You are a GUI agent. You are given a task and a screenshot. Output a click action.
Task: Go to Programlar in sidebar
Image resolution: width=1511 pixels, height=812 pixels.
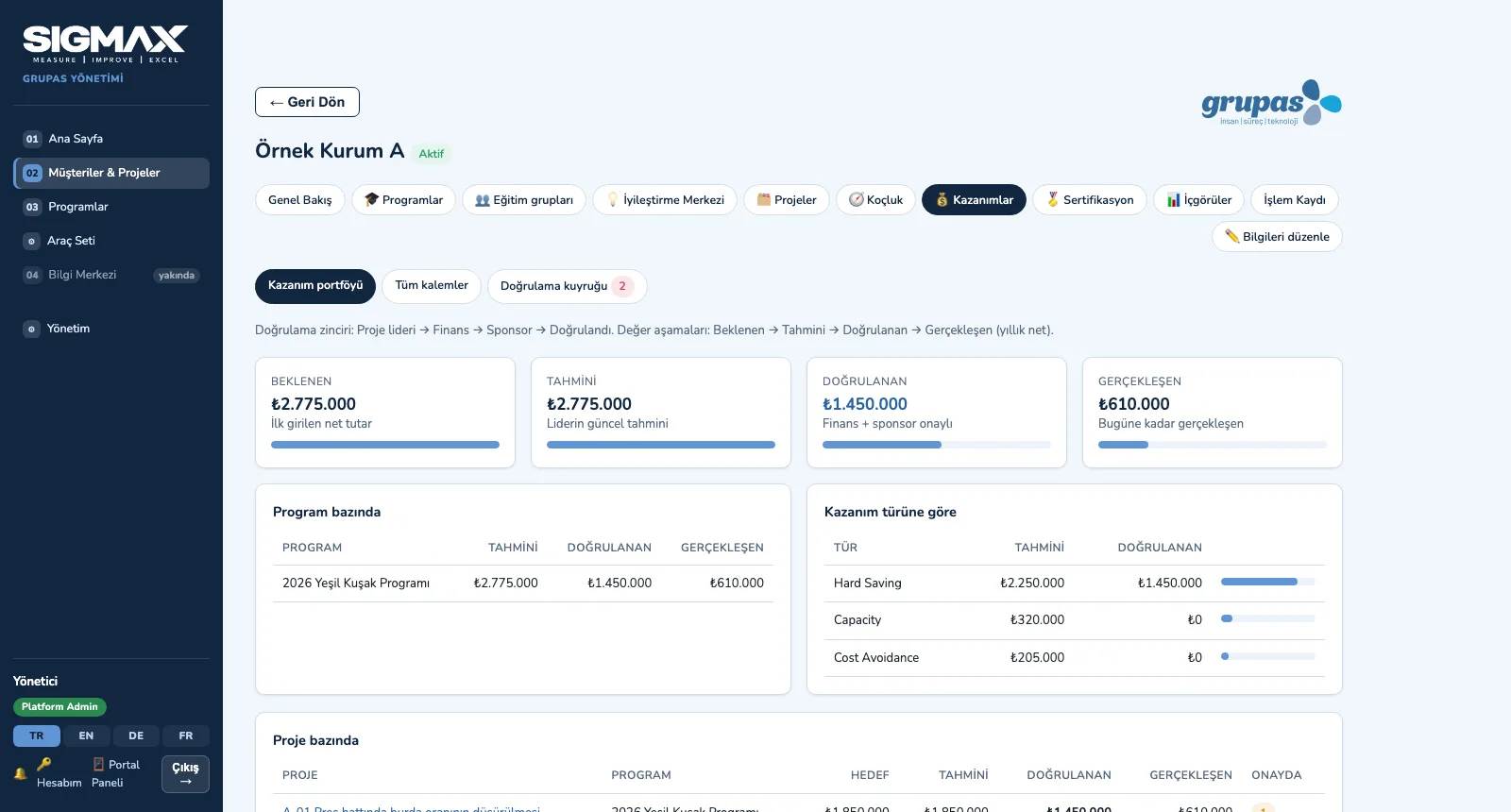click(111, 207)
